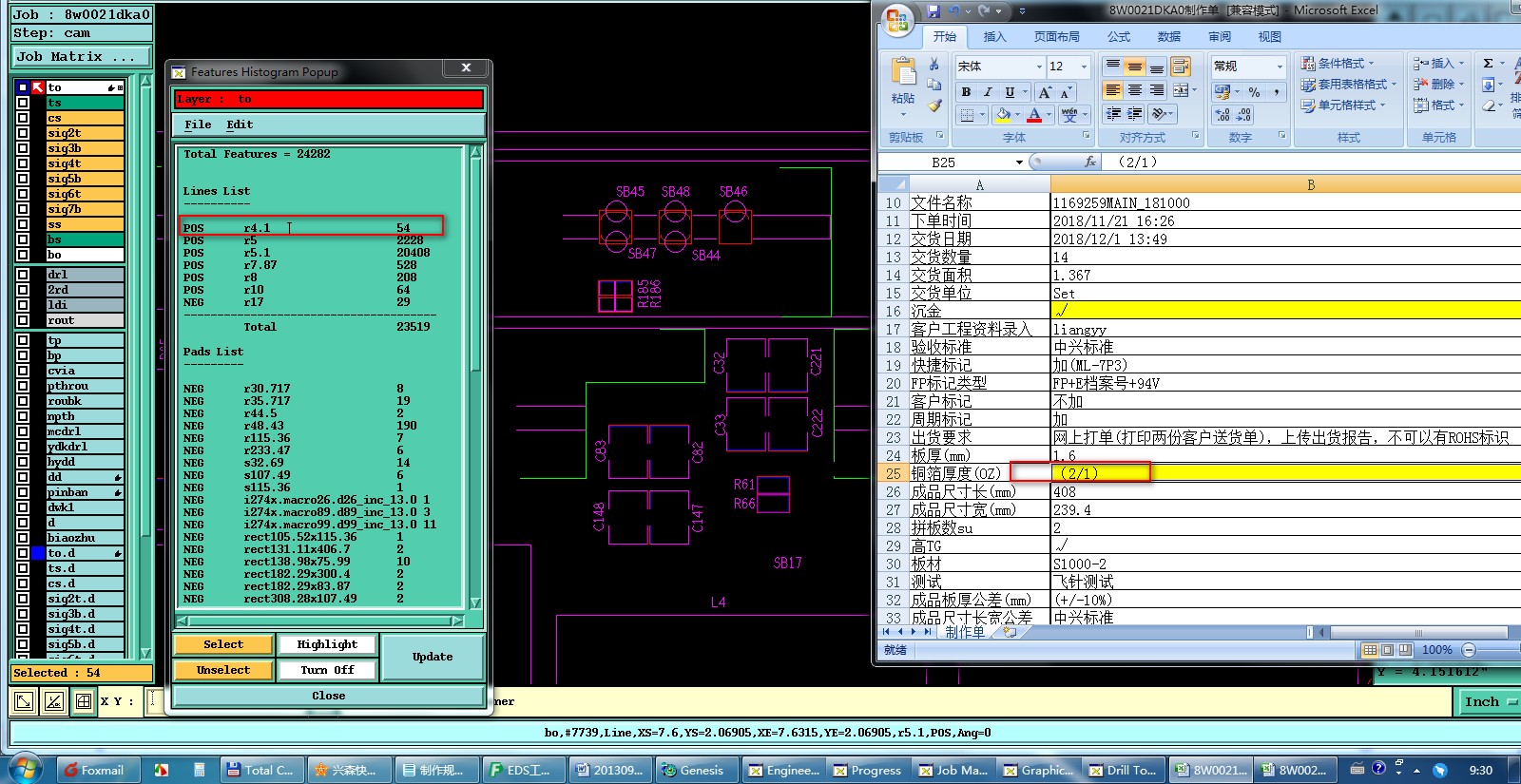Open the File menu in Features Histogram Popup
The height and width of the screenshot is (784, 1521).
pyautogui.click(x=198, y=124)
